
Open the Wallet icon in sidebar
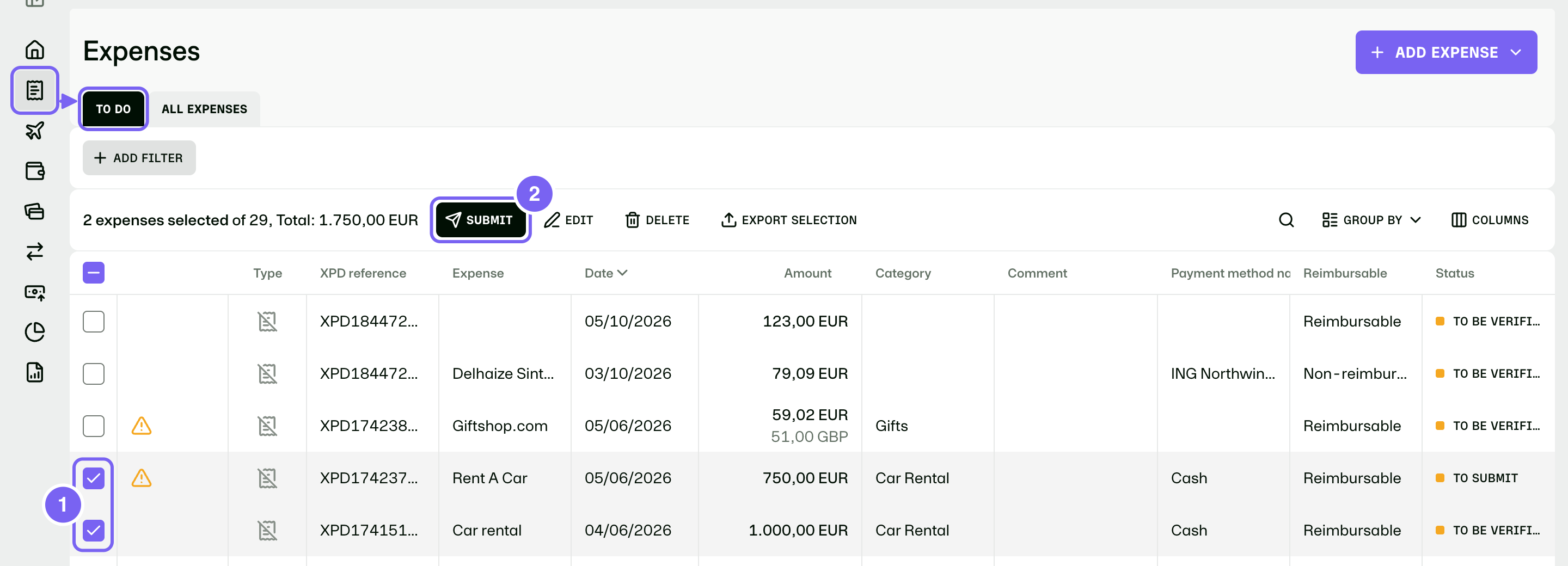[35, 171]
